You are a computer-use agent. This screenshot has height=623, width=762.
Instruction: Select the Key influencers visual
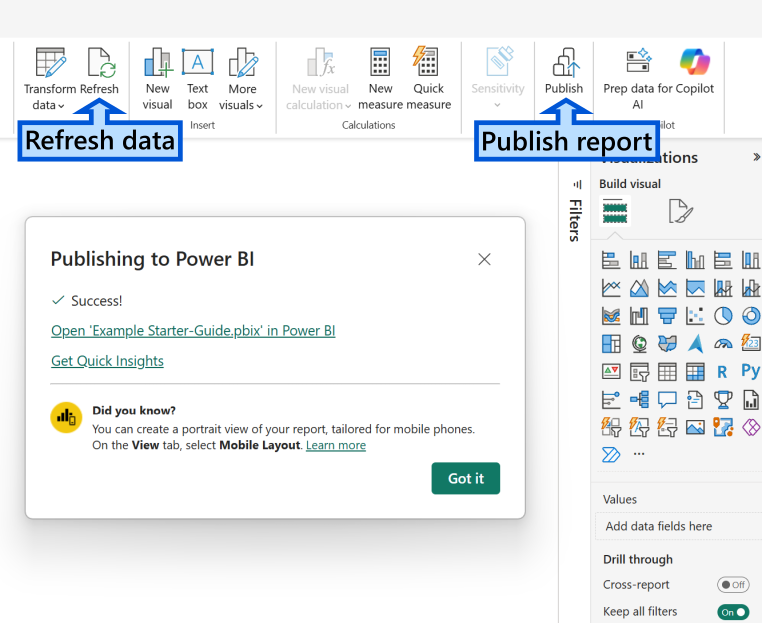611,400
